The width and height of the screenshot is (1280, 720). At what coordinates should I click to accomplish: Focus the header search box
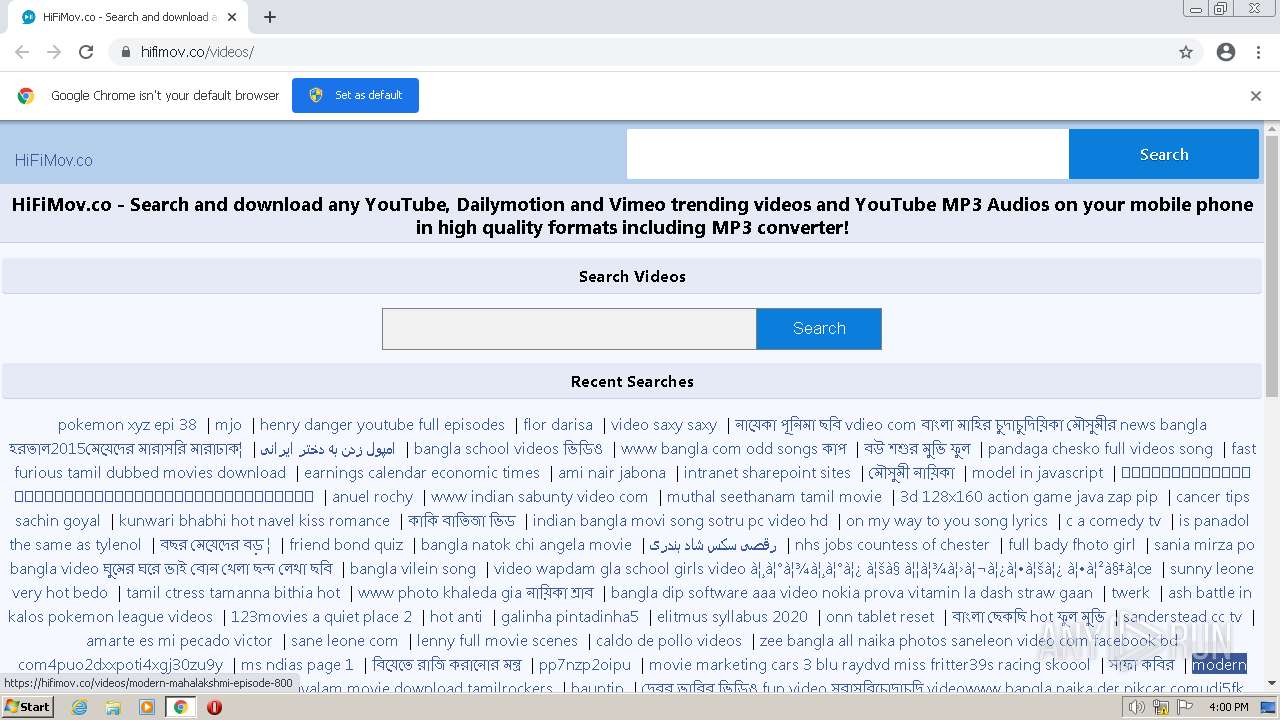coord(848,154)
